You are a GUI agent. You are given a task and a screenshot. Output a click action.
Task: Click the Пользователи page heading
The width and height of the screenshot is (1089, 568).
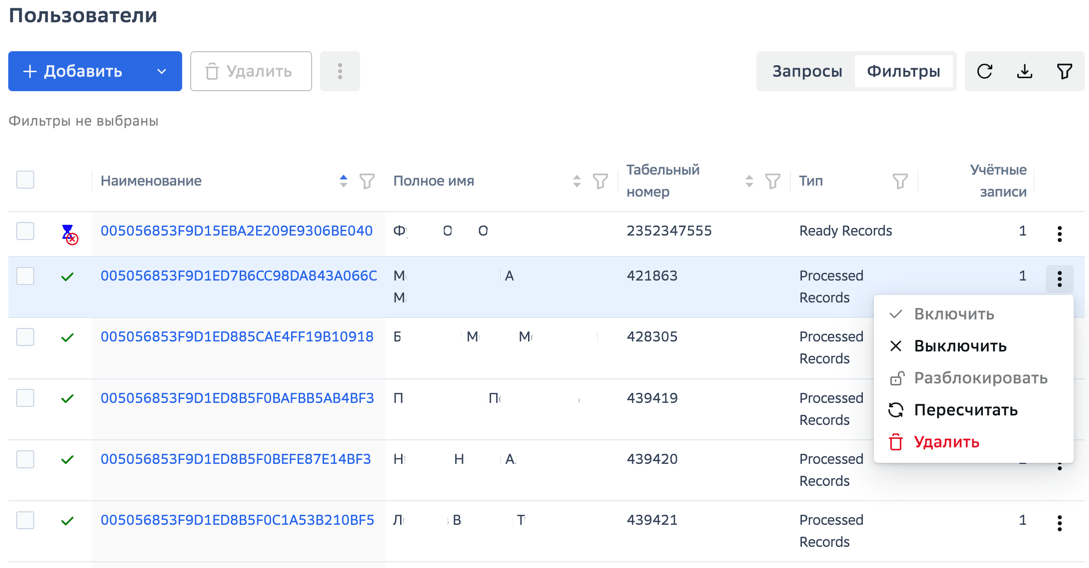[x=83, y=15]
